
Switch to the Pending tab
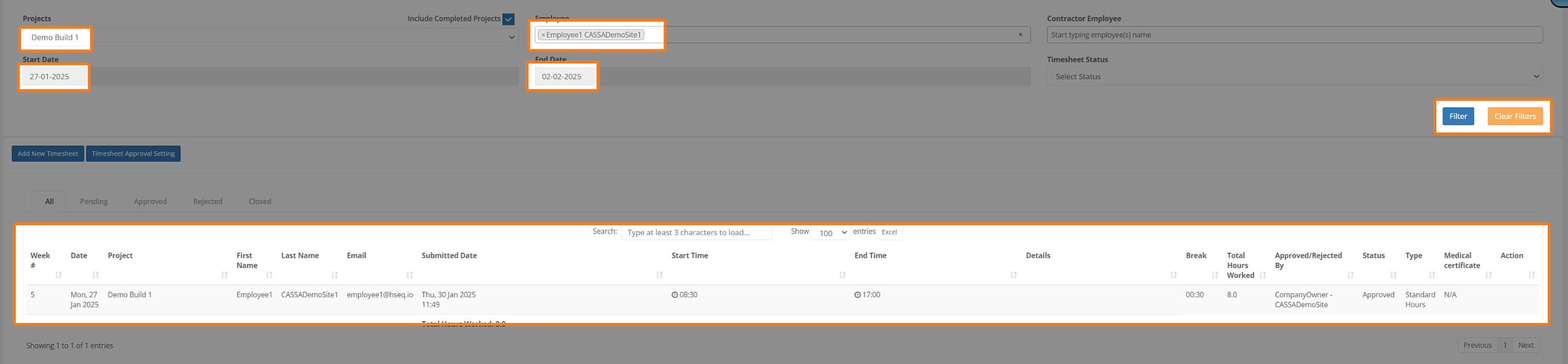[94, 202]
